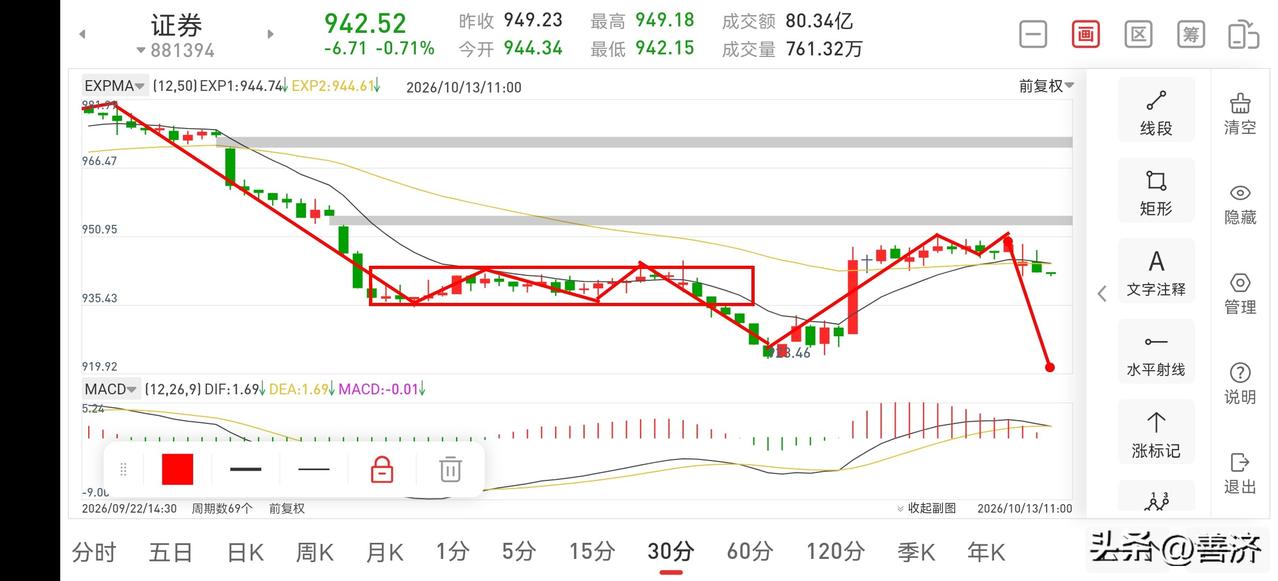The image size is (1278, 581).
Task: Switch to the 日K tab
Action: pos(245,551)
